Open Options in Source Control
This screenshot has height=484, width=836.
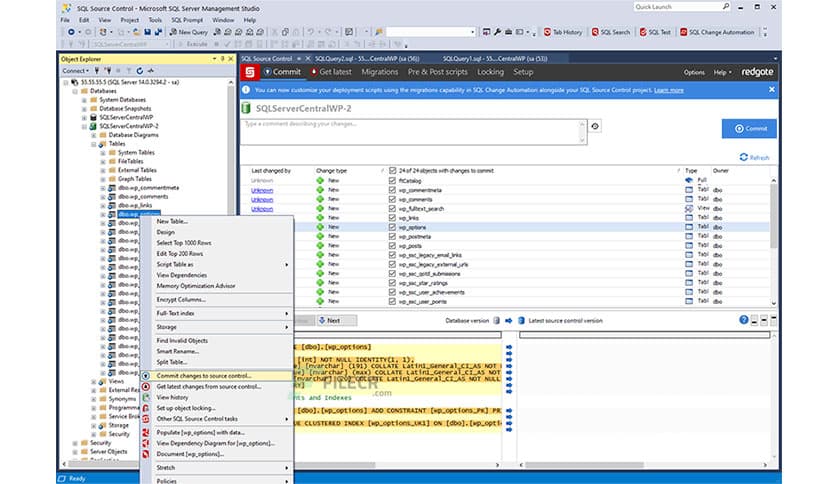click(694, 72)
